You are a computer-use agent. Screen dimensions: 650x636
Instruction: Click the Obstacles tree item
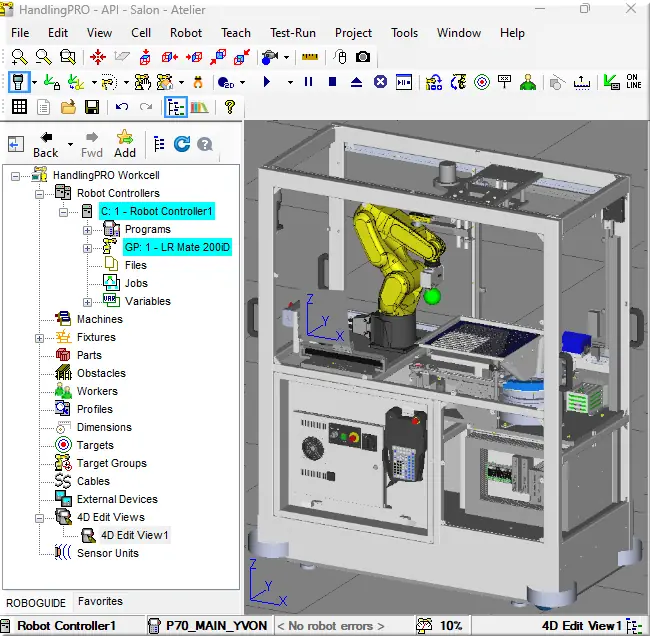[x=101, y=373]
